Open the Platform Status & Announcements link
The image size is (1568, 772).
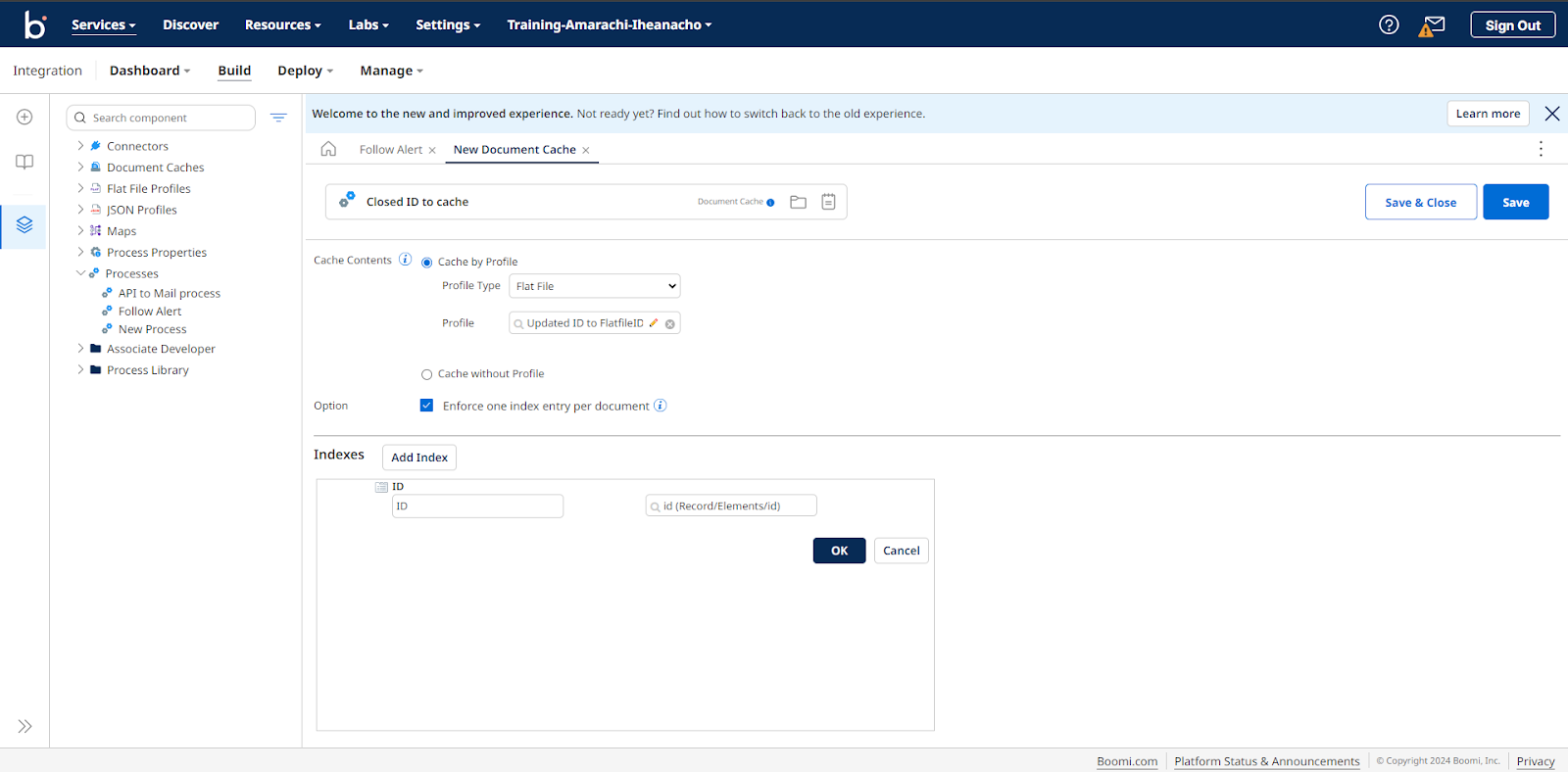1267,761
